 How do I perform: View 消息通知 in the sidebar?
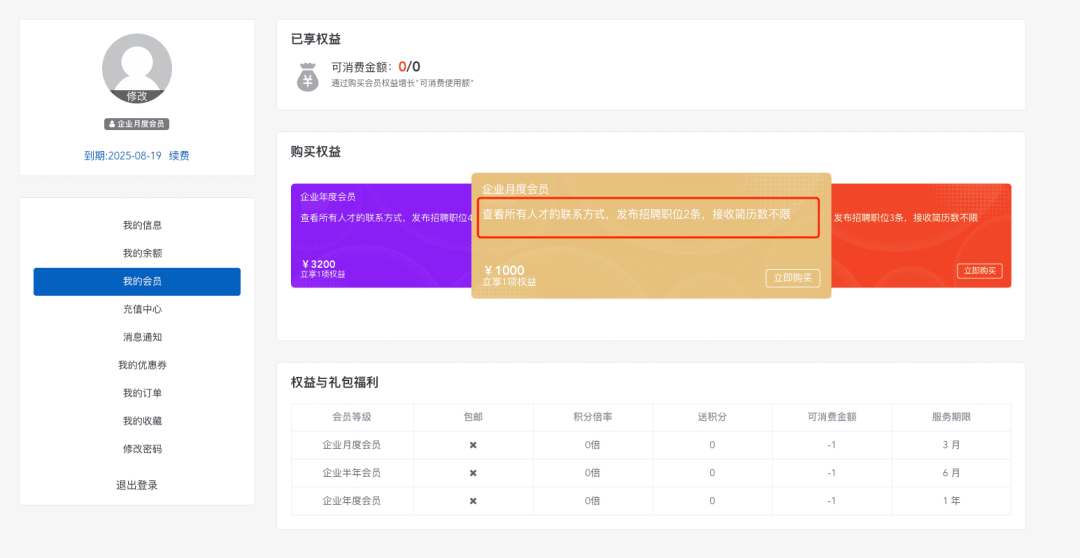[x=142, y=337]
